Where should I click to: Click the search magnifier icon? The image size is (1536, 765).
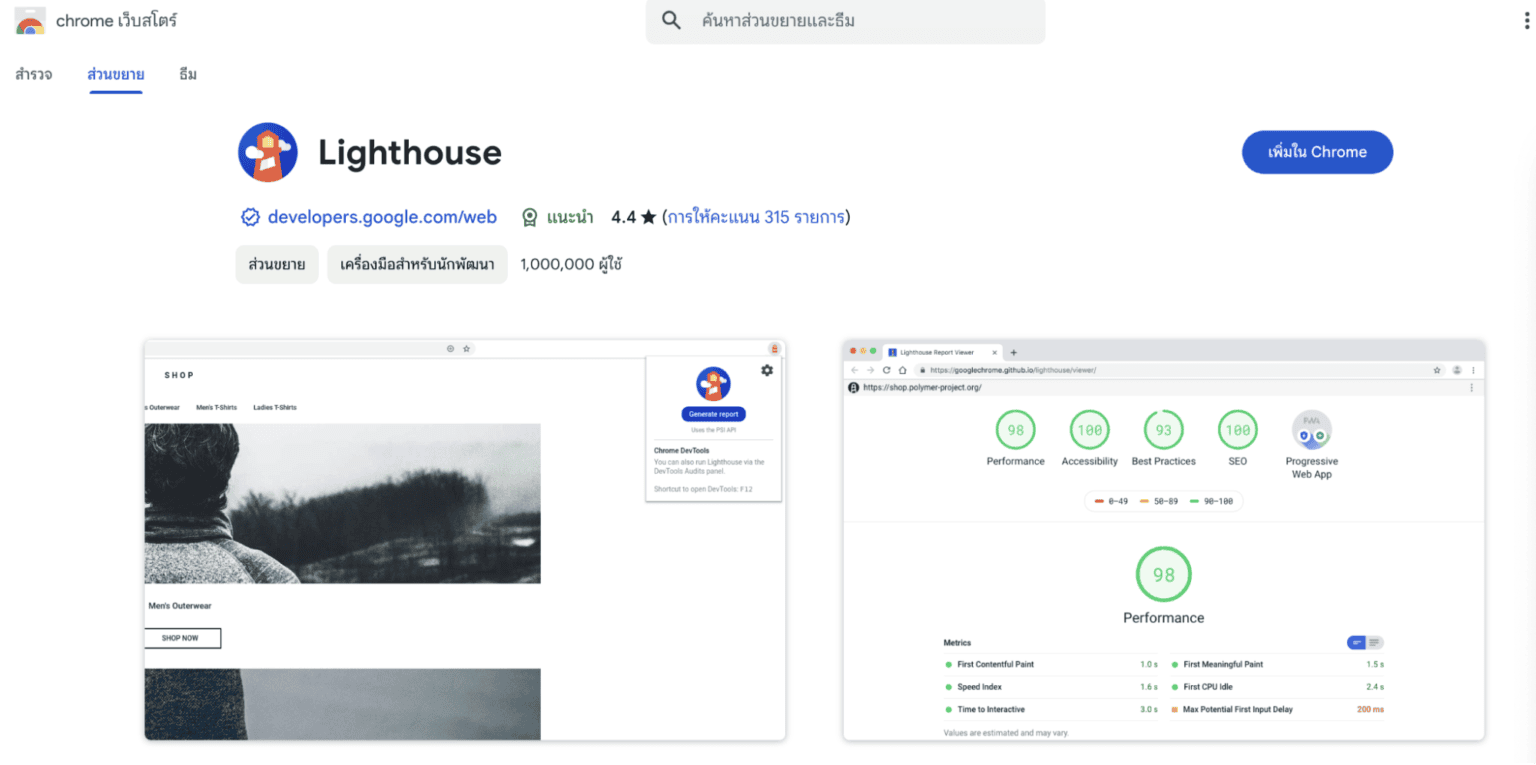point(671,21)
